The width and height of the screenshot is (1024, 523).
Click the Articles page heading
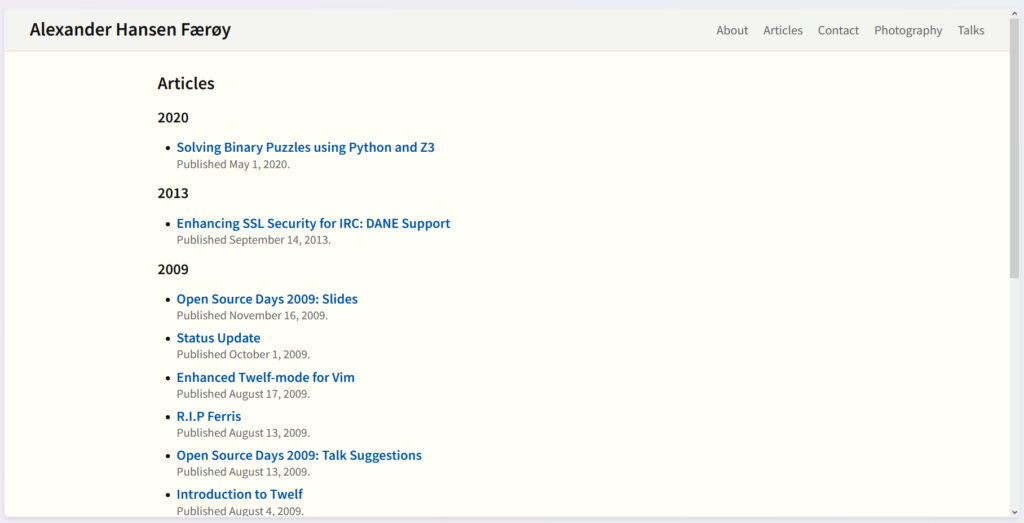[186, 83]
